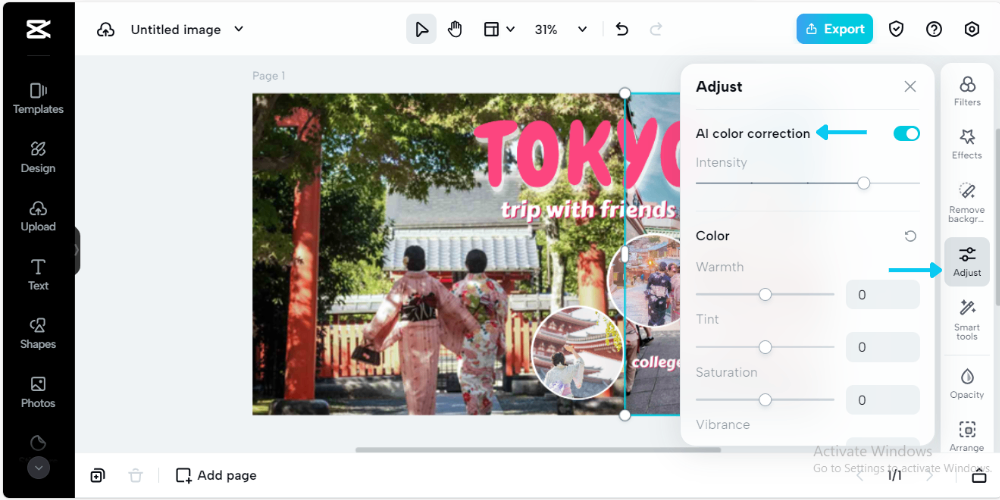Open the Text panel
Screen dimensions: 1000x500
click(38, 275)
